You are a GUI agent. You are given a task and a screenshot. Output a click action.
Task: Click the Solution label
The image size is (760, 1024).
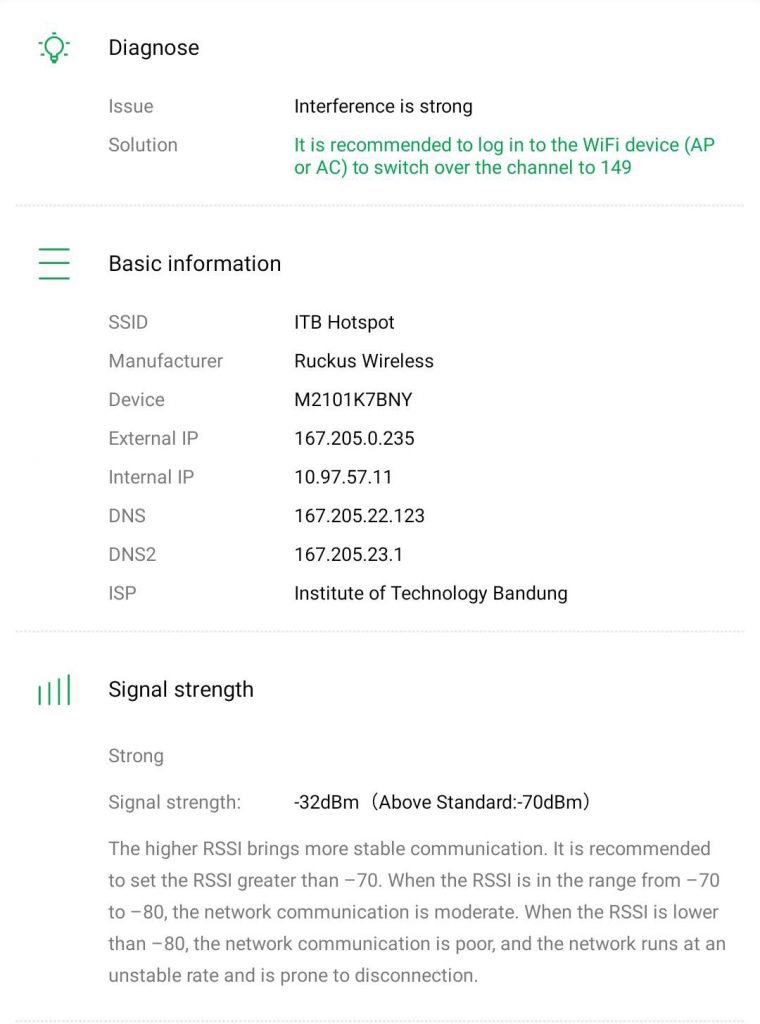tap(143, 145)
